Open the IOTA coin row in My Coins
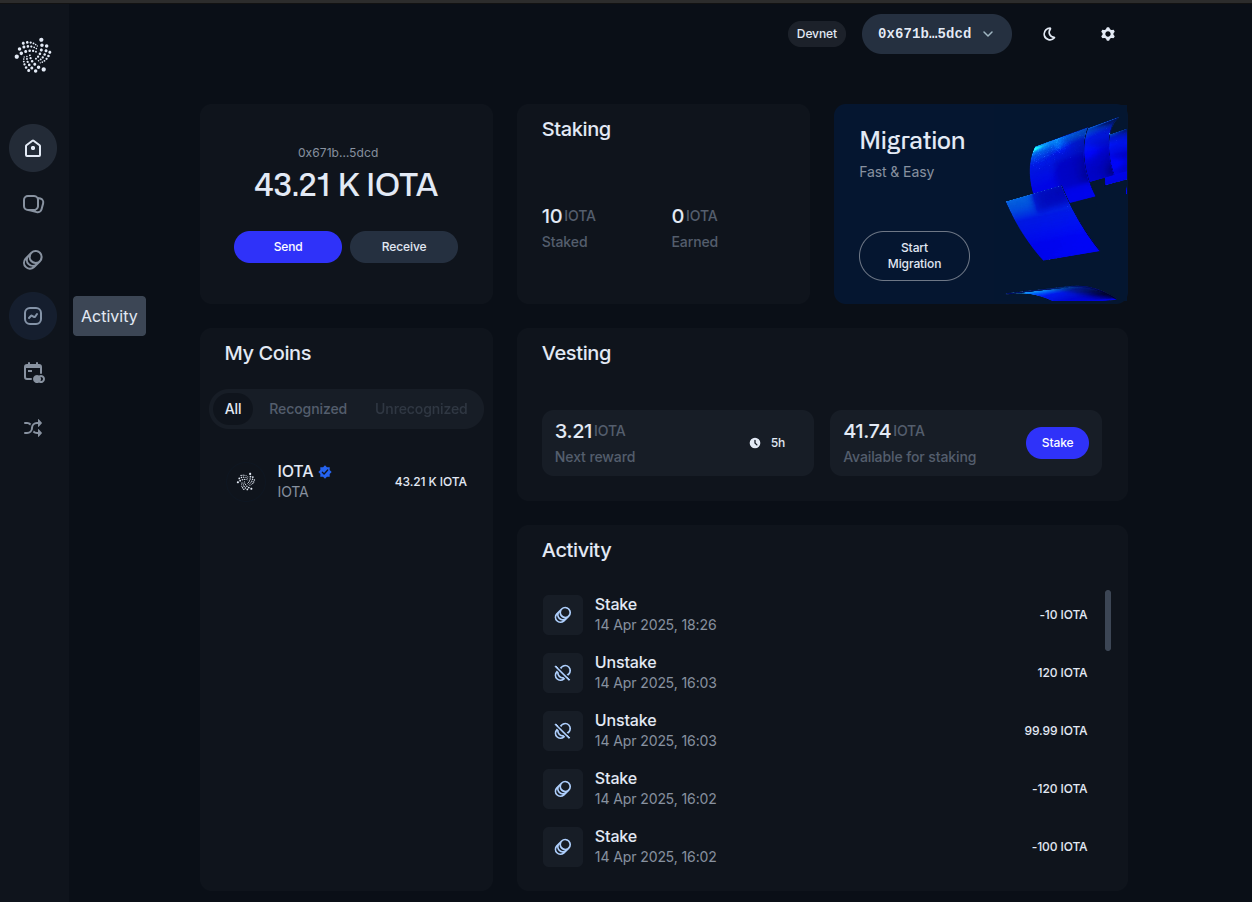Image resolution: width=1252 pixels, height=902 pixels. pyautogui.click(x=346, y=481)
